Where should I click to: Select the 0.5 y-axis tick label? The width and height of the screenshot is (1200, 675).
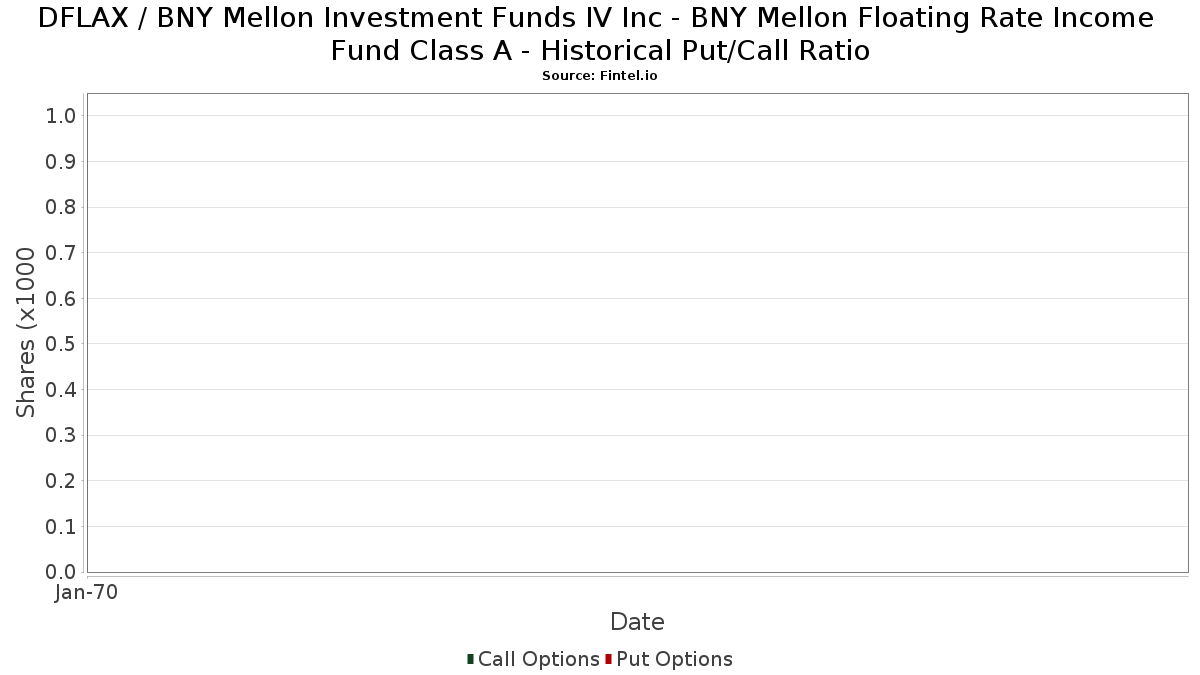pyautogui.click(x=61, y=344)
